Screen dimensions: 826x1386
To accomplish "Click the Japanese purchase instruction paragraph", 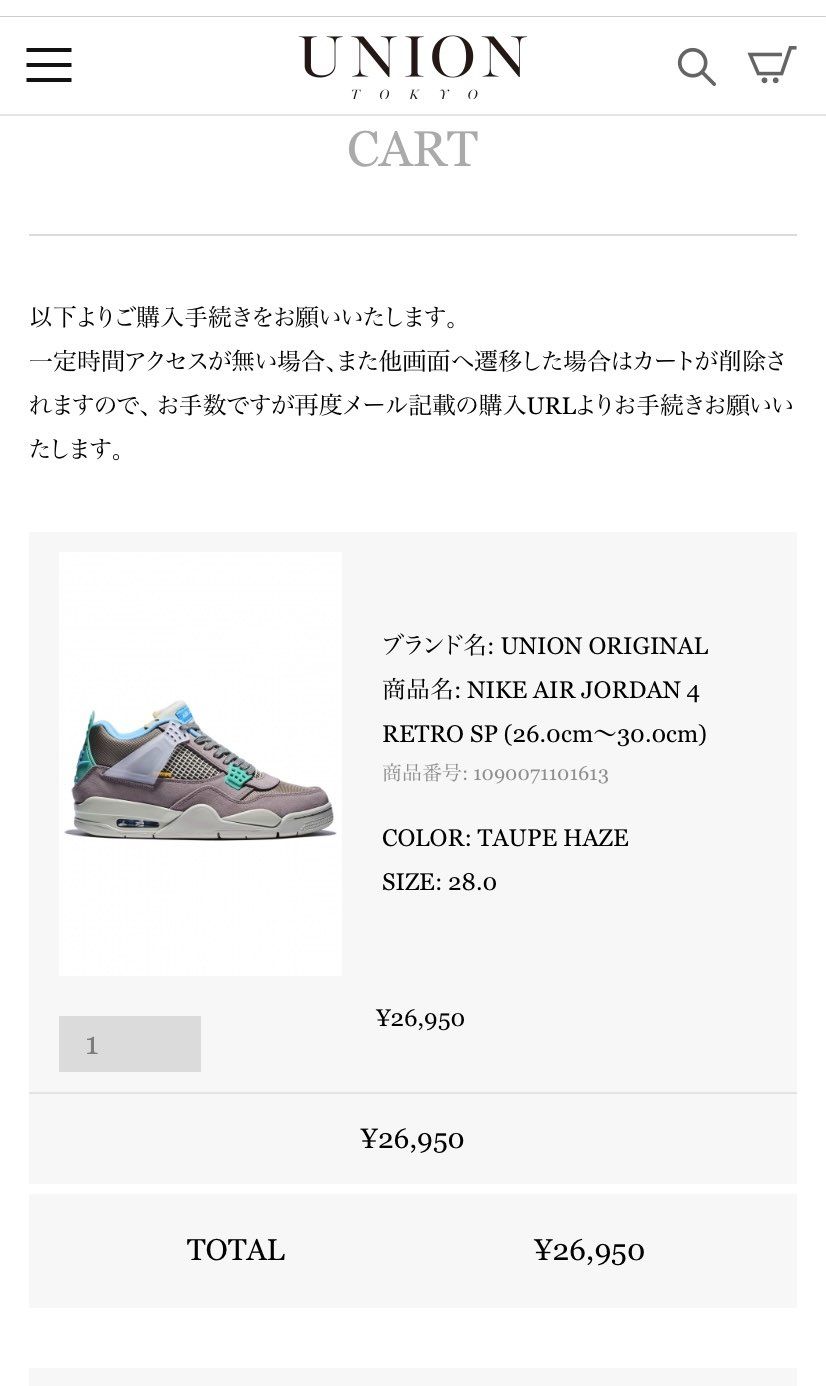I will (x=411, y=384).
